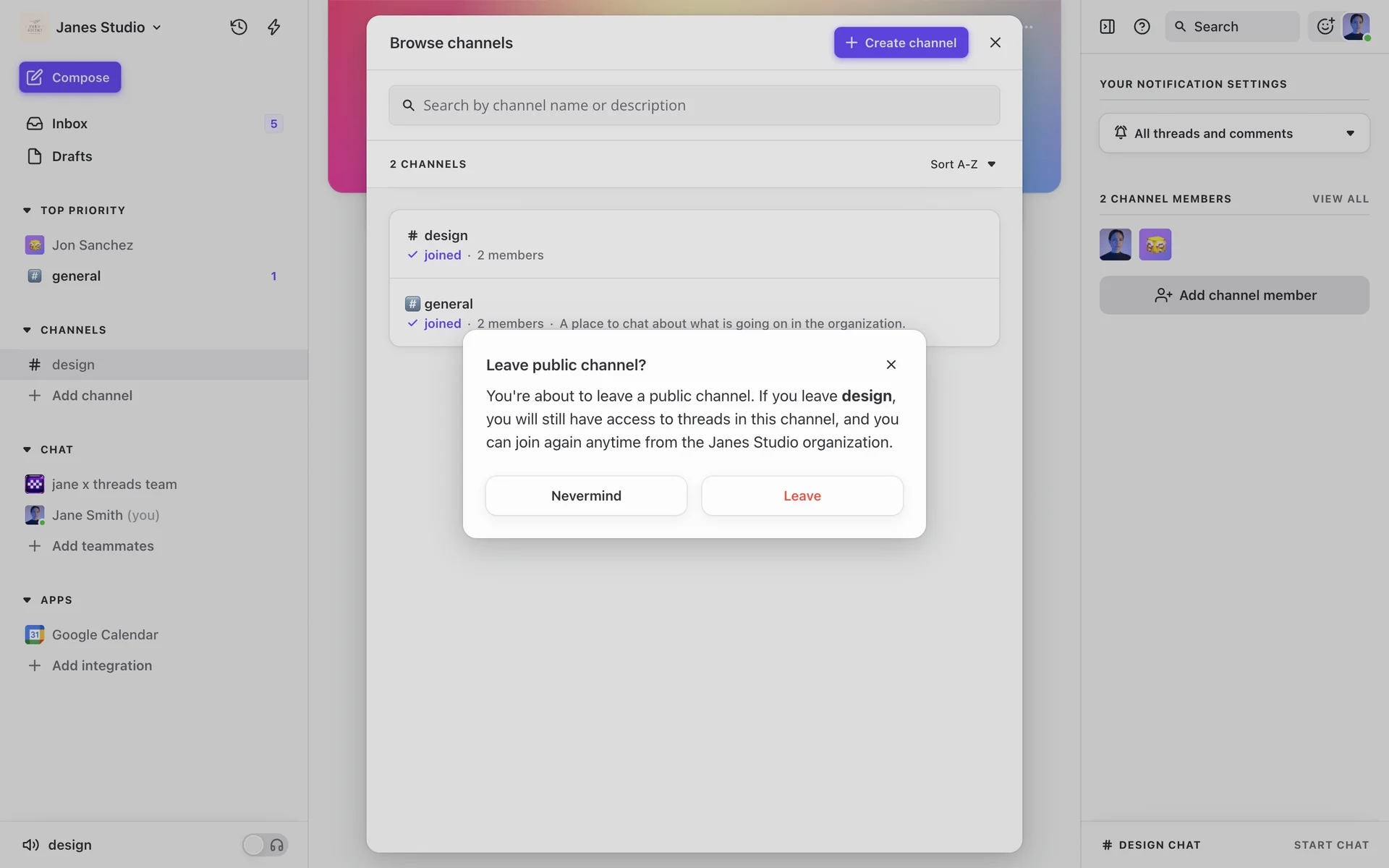Viewport: 1389px width, 868px height.
Task: Open the help question mark icon
Action: pyautogui.click(x=1142, y=27)
